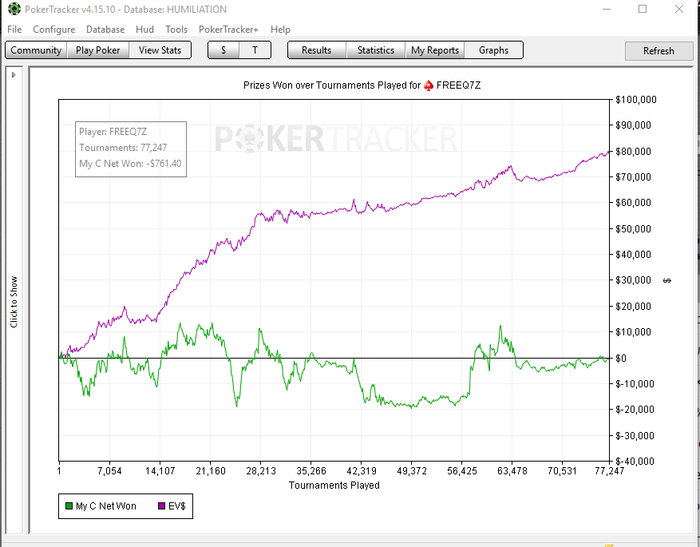Click the 'My C Net Won' legend label

coord(106,506)
